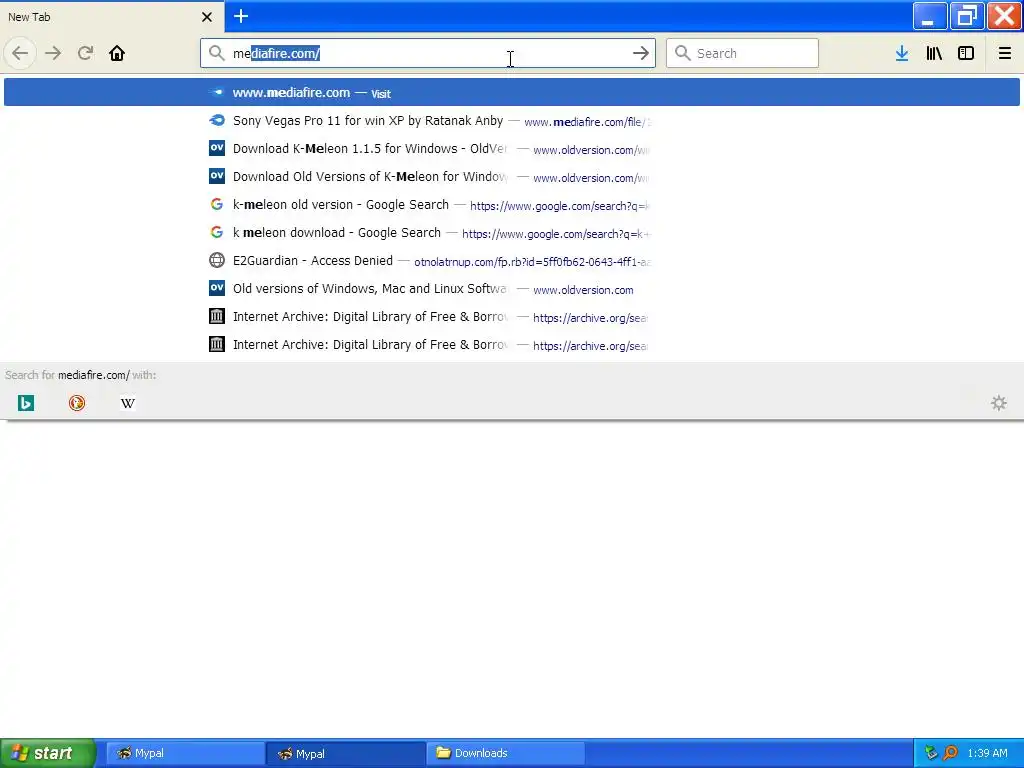The width and height of the screenshot is (1024, 768).
Task: Select k meleon download Google Search suggestion
Action: [x=511, y=233]
